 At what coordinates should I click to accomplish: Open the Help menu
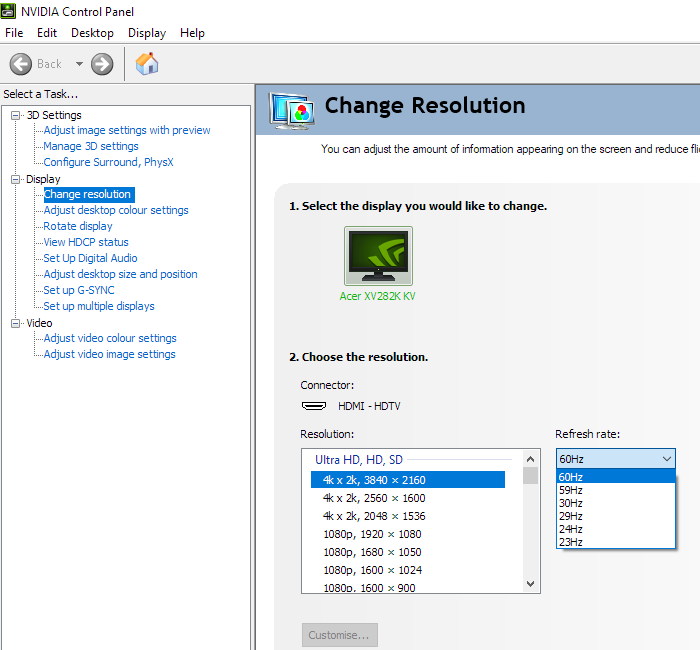click(192, 33)
